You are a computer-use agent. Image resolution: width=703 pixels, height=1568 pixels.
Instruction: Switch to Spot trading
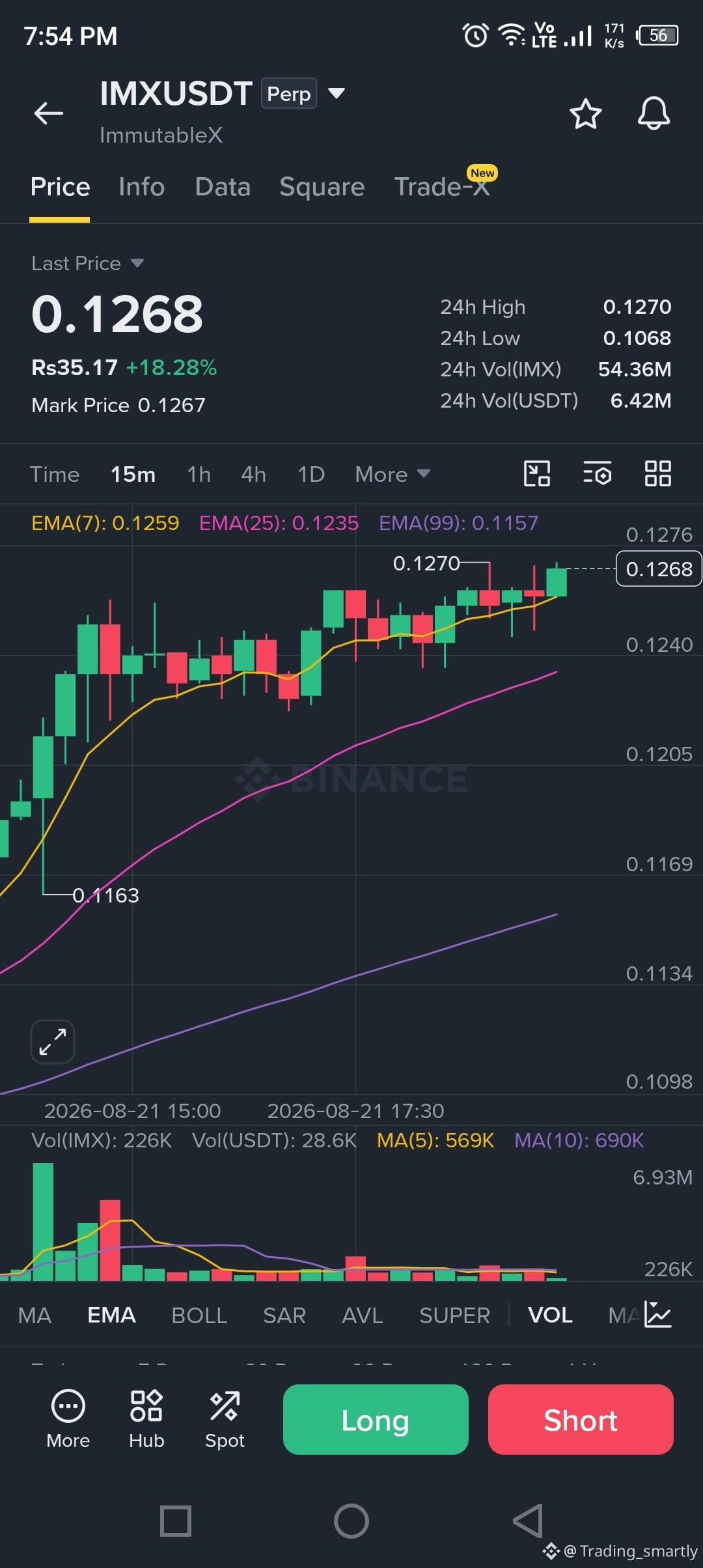(225, 1419)
